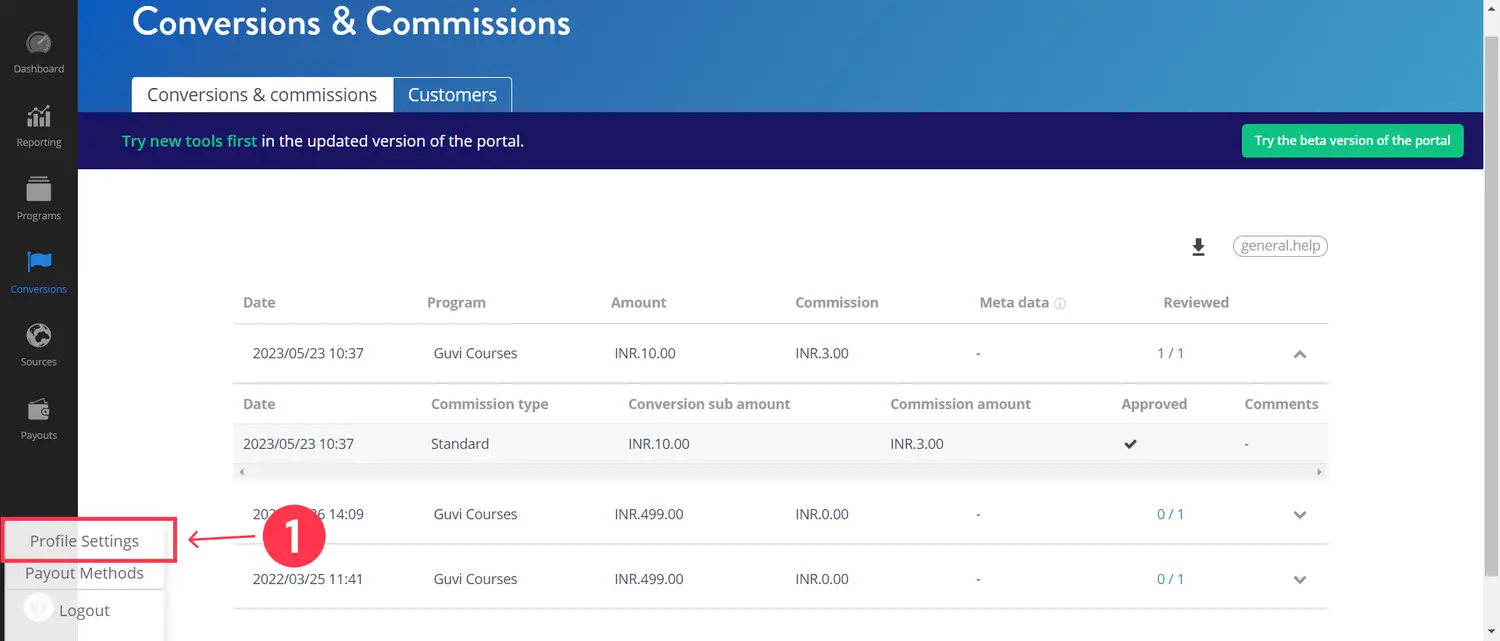Screen dimensions: 1500x641
Task: Collapse the 2023/05/23 Guvi Courses row
Action: click(x=1300, y=354)
